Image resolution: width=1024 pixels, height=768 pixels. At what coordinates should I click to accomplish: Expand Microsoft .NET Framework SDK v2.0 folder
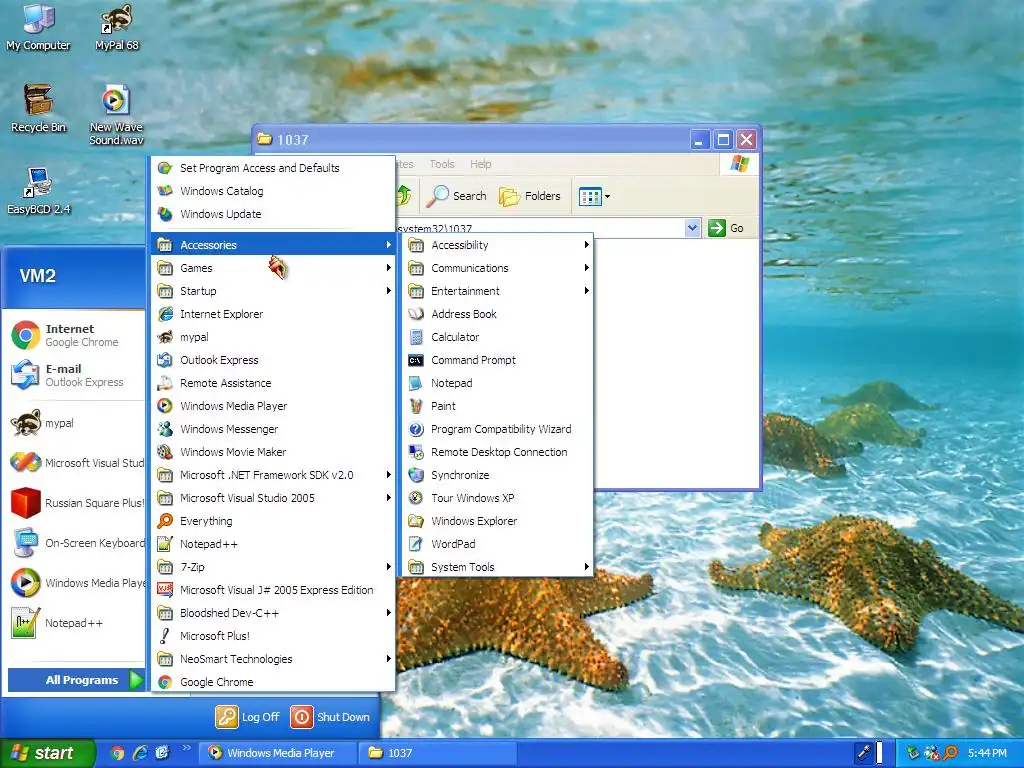[273, 475]
